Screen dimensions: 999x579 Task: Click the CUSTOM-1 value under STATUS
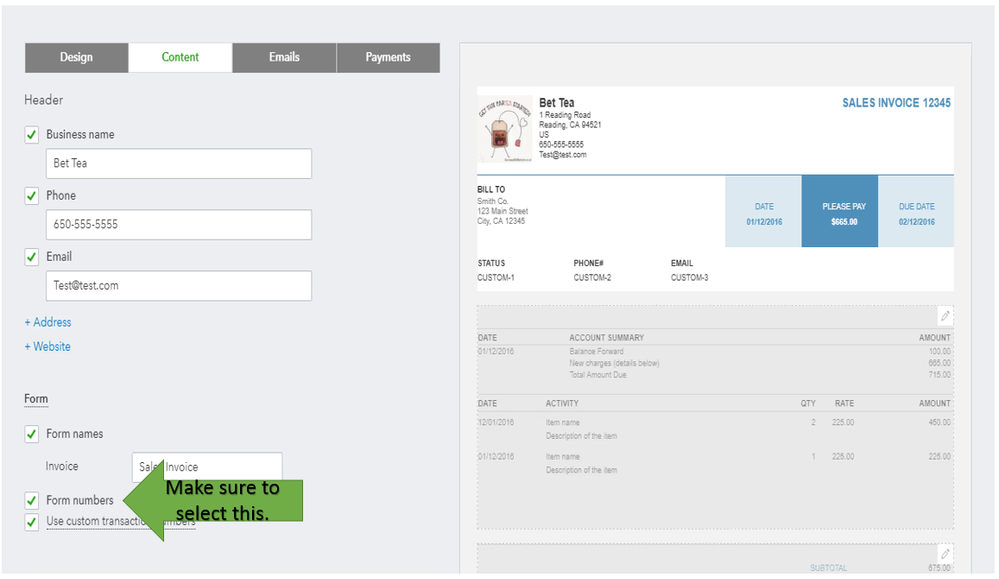(496, 278)
